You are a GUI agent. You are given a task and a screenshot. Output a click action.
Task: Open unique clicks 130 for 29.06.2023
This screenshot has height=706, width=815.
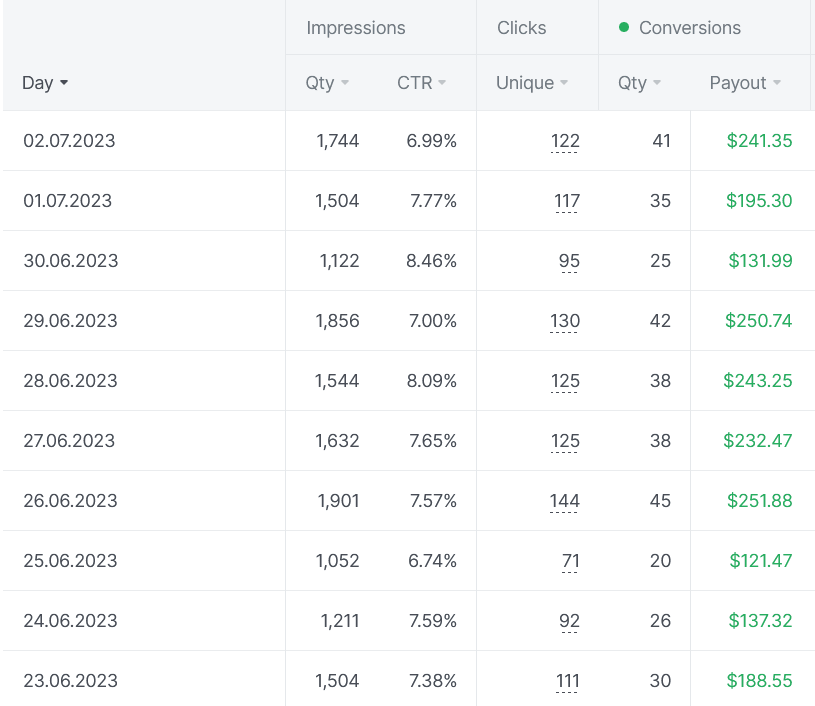click(565, 321)
